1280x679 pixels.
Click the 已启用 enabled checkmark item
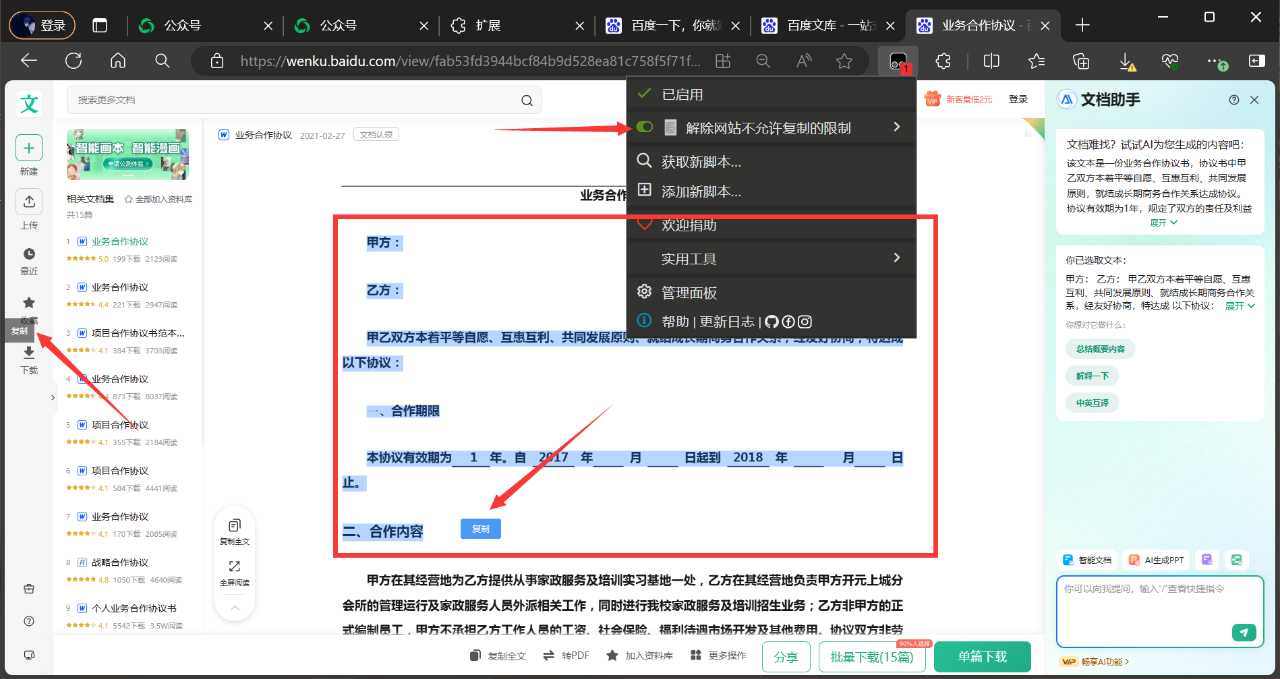coord(771,94)
